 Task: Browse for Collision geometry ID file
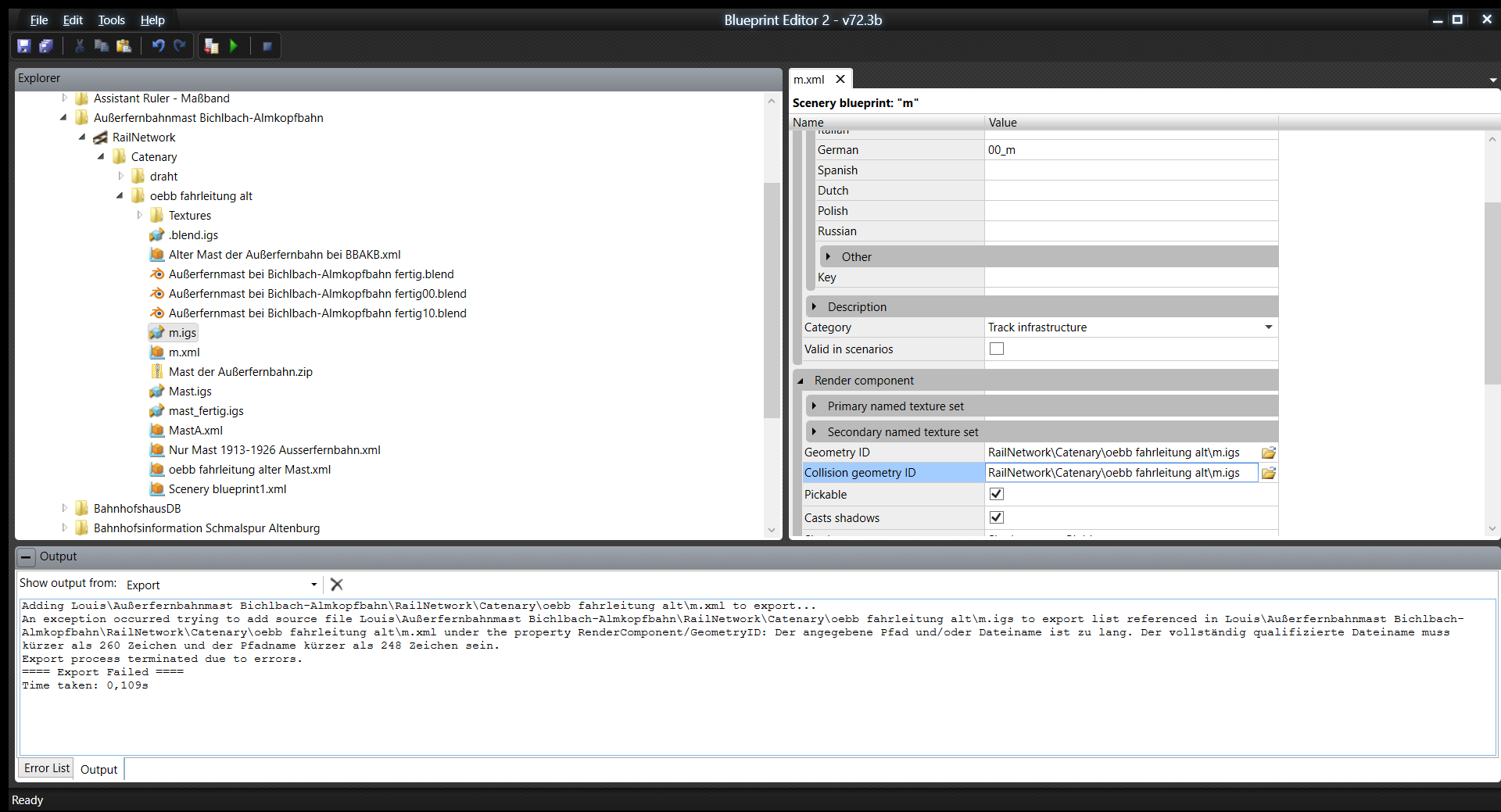(x=1269, y=473)
